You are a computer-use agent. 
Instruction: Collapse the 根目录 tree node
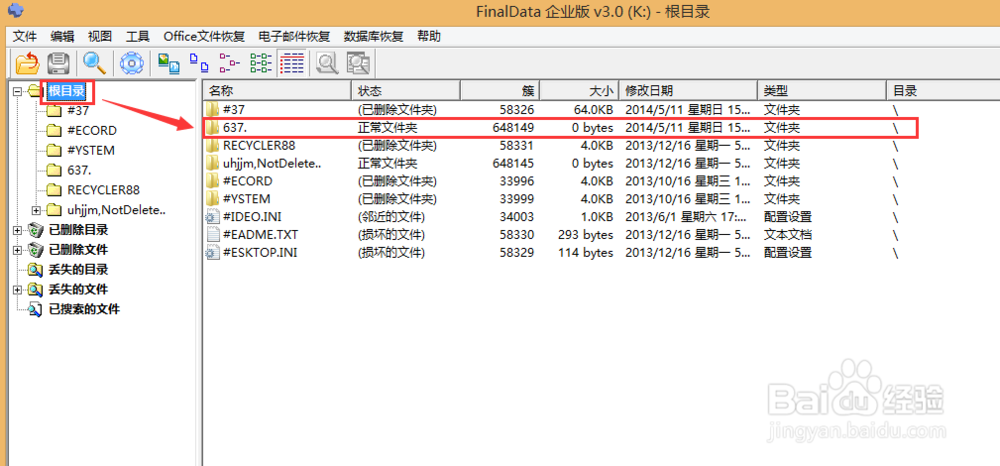17,91
